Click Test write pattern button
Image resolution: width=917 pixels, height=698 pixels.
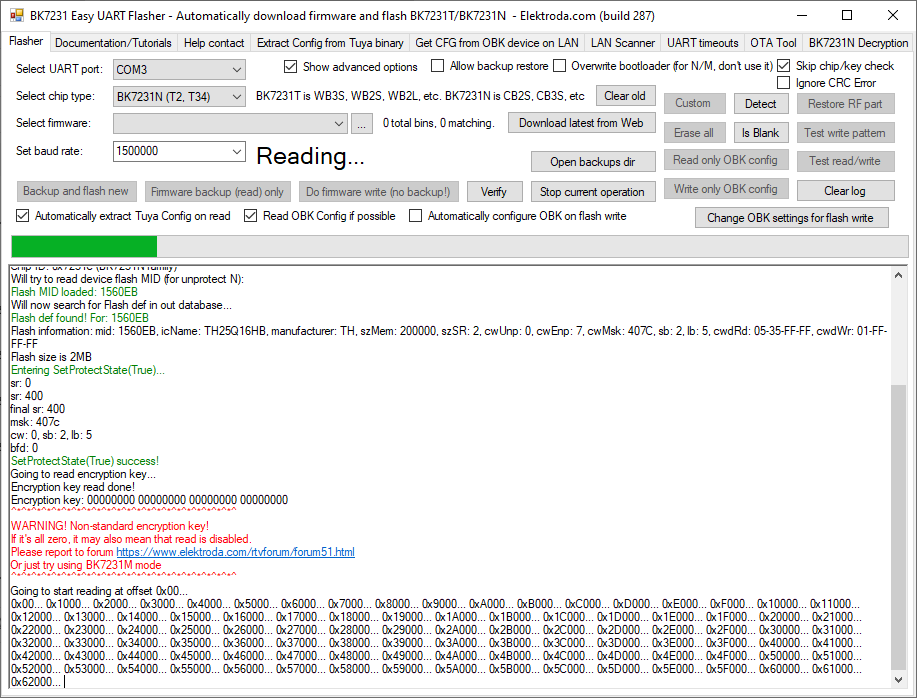click(845, 133)
